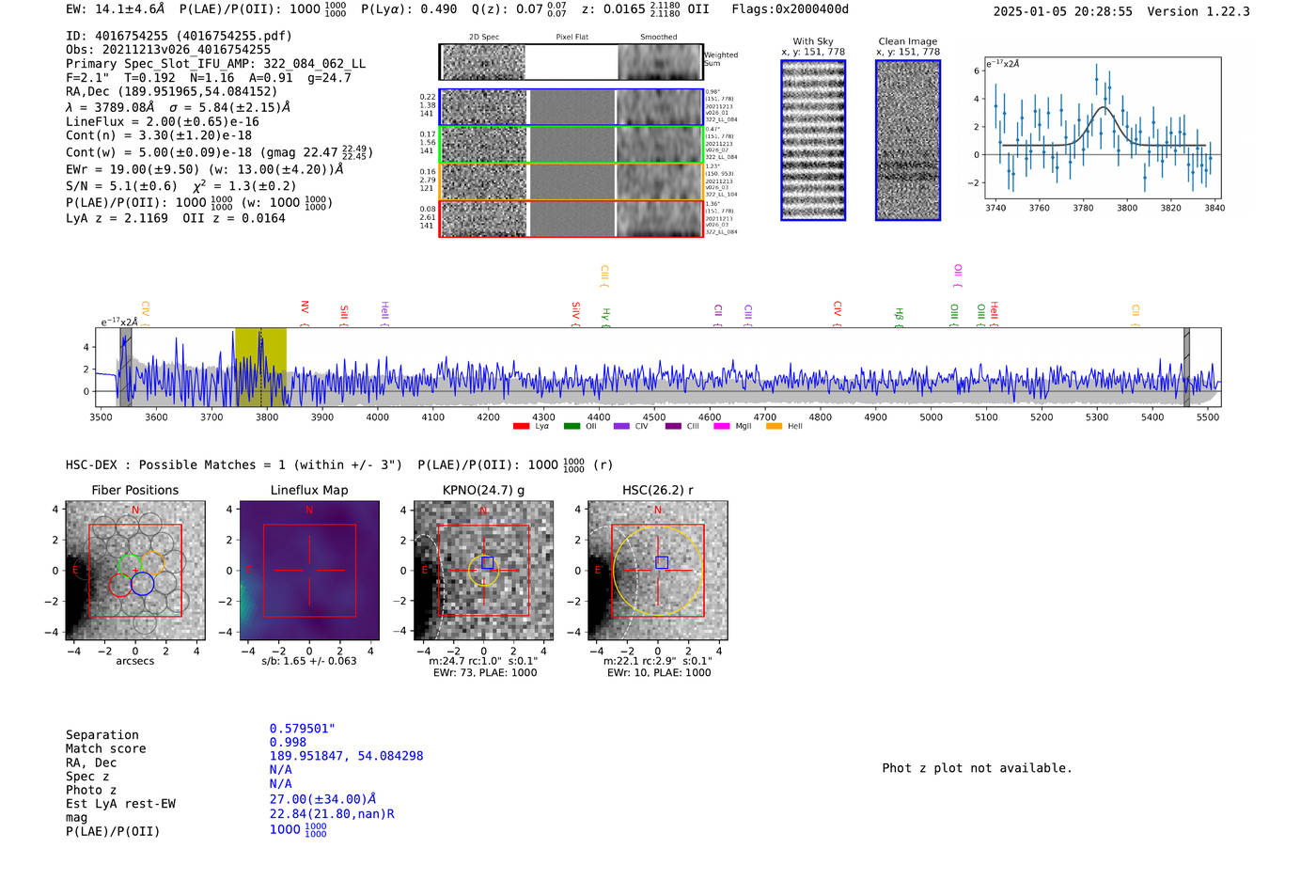Click the timestamp 2025-01-05 20:28:55
This screenshot has height=896, width=1316.
point(1062,11)
